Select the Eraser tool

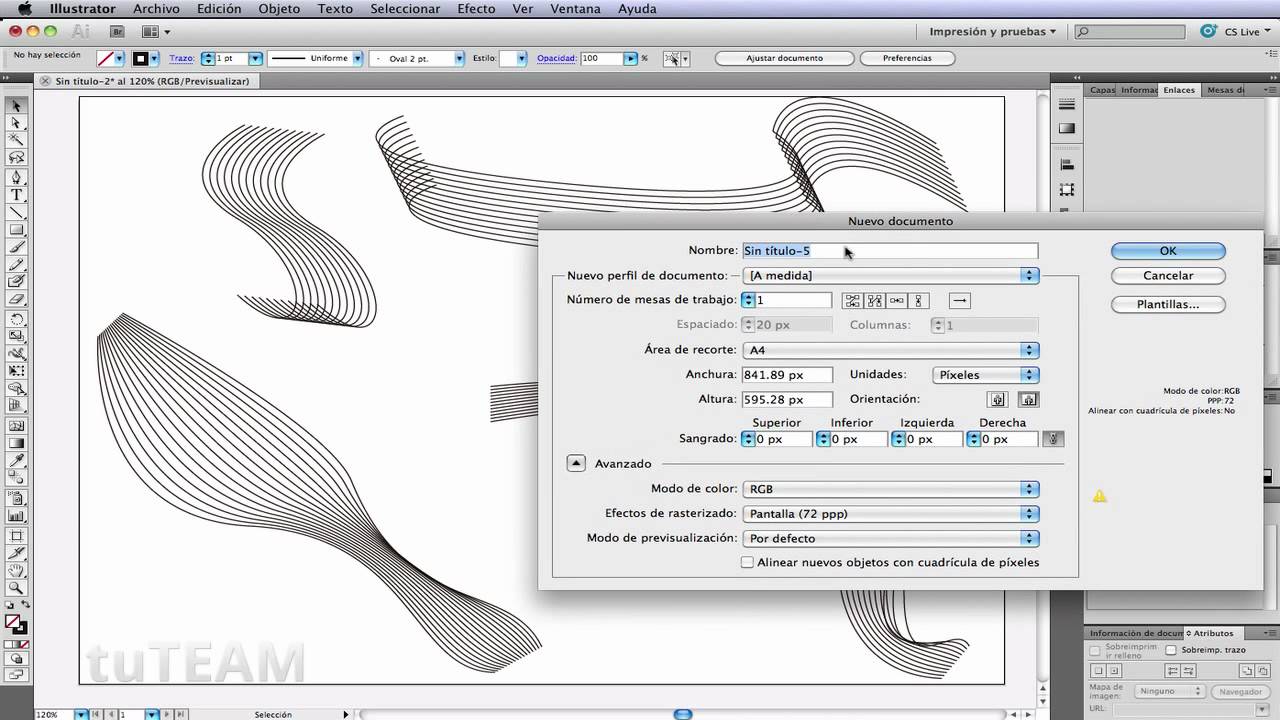pos(16,299)
